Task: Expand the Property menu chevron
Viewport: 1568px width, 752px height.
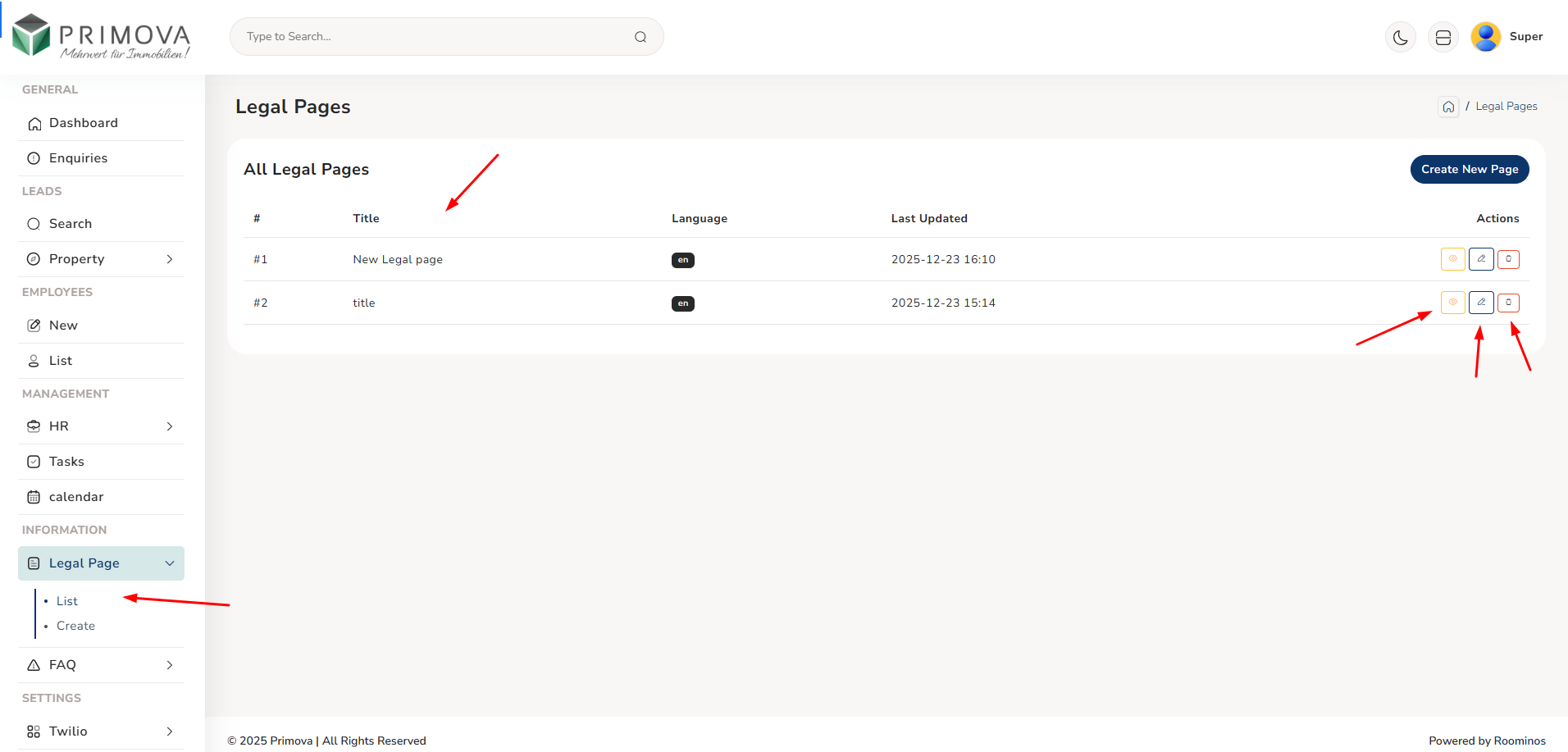Action: pos(170,259)
